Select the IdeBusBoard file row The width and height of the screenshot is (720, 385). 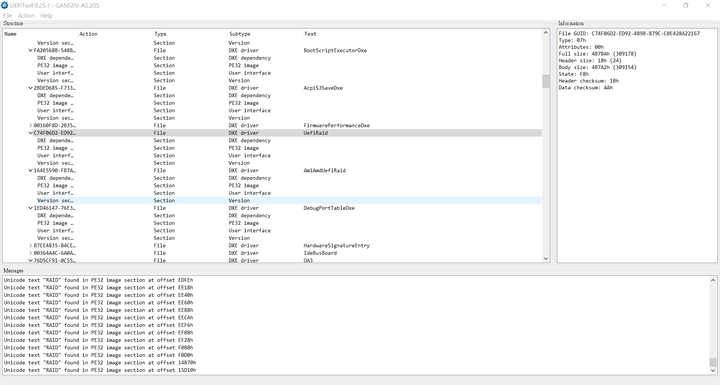tap(272, 253)
